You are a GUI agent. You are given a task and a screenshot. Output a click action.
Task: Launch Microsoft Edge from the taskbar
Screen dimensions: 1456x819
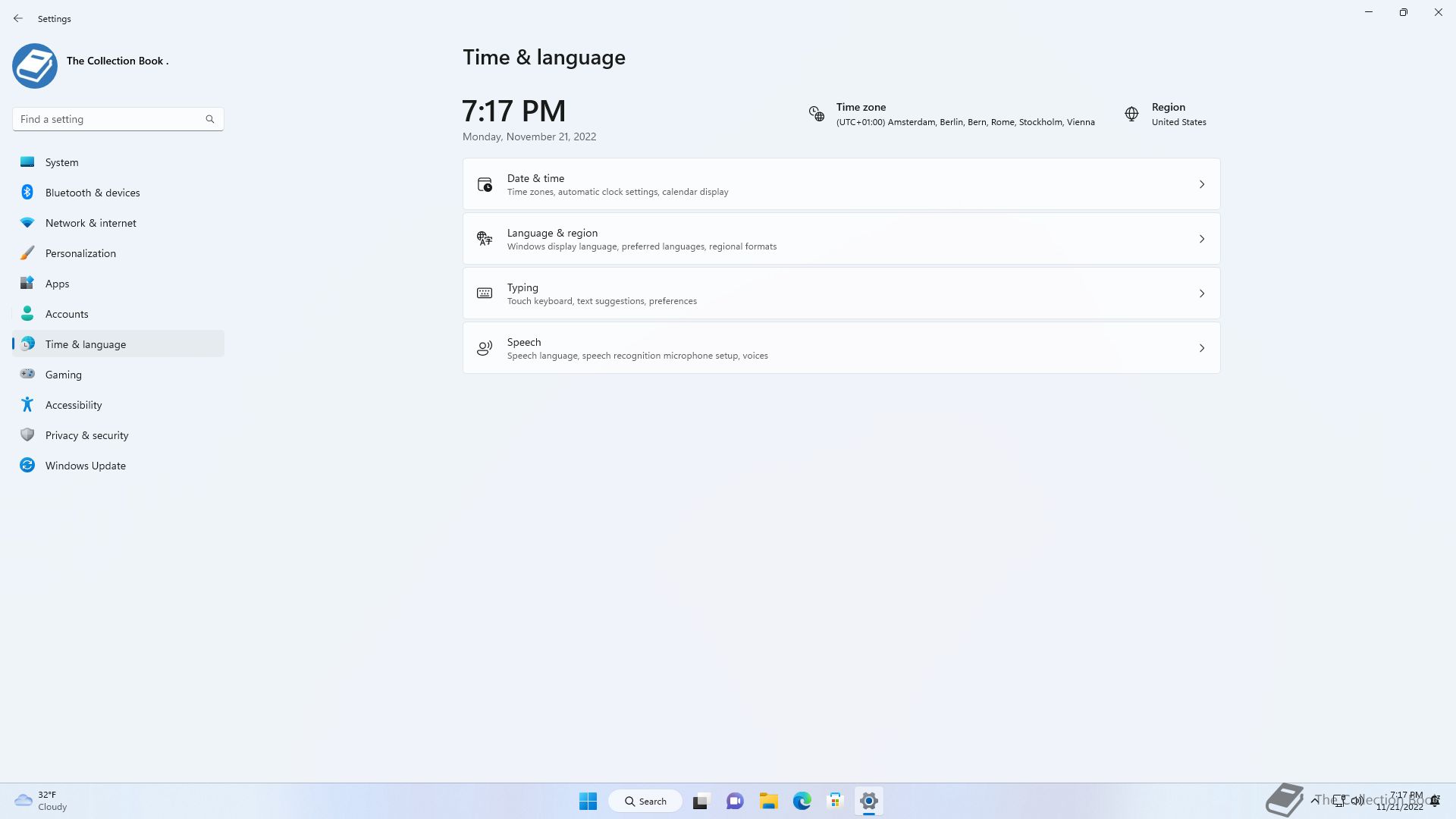802,801
